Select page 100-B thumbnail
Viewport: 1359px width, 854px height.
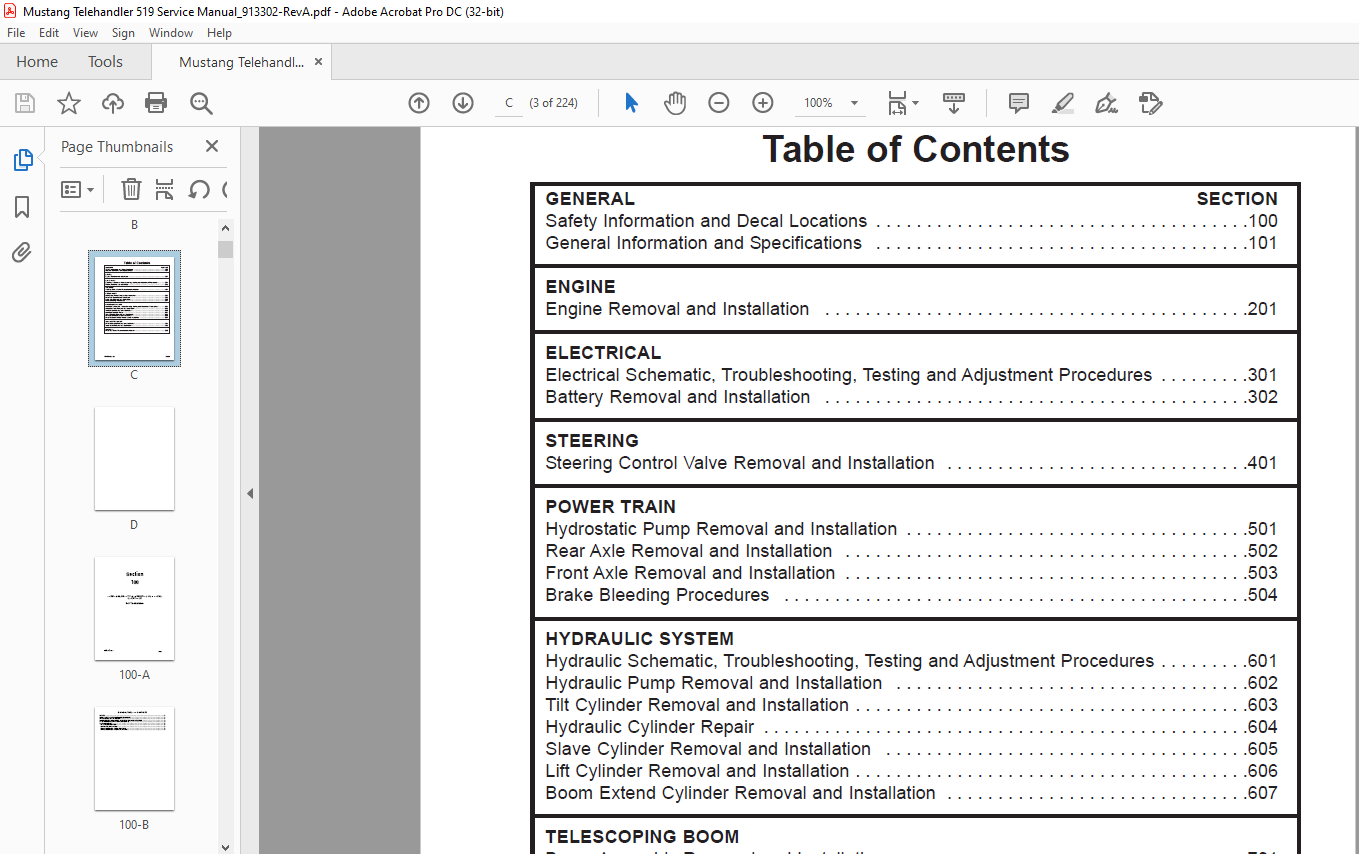pos(134,758)
